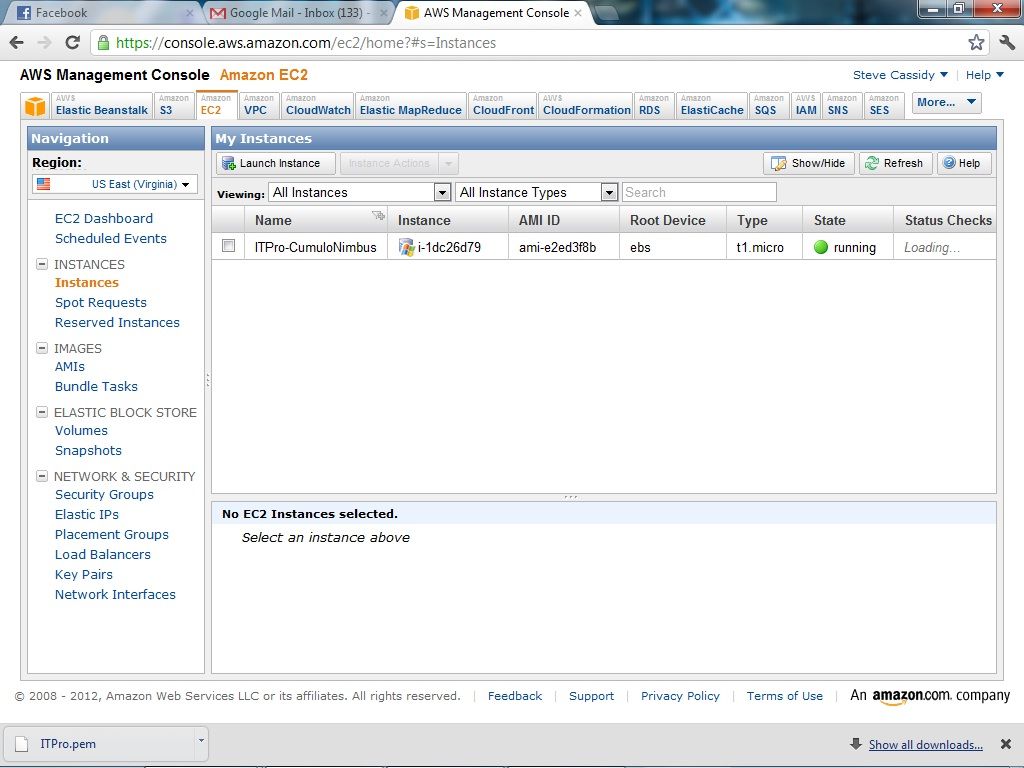Open the Key Pairs navigation link

coord(84,575)
